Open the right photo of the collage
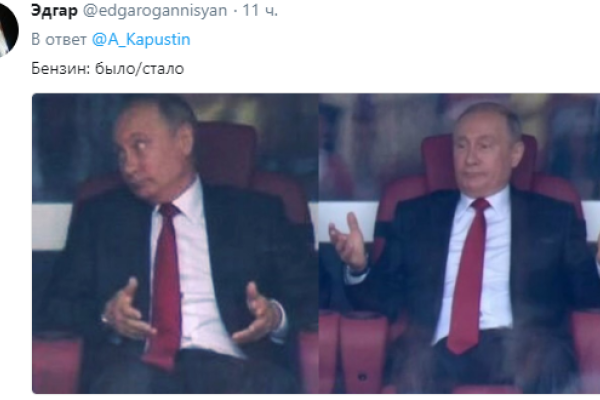 click(x=460, y=243)
